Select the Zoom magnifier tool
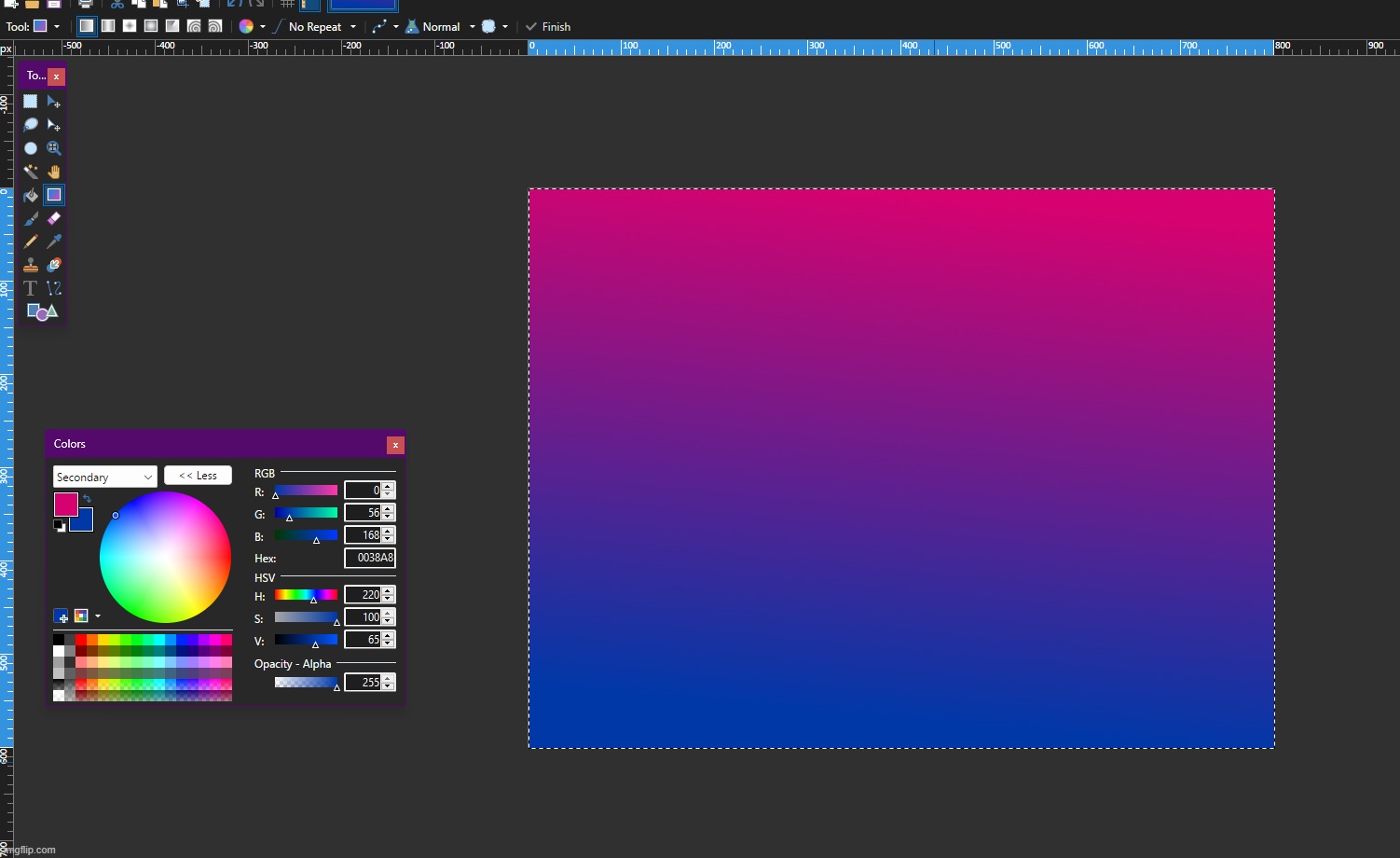 pyautogui.click(x=54, y=148)
